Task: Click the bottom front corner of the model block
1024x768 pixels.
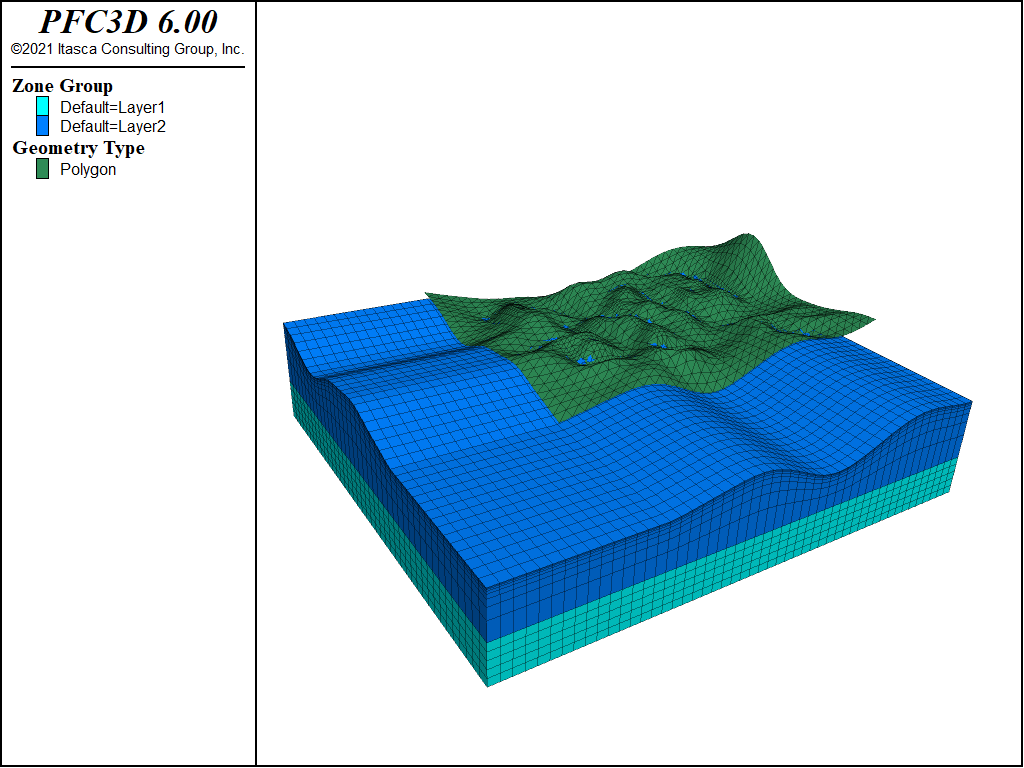Action: pos(488,686)
